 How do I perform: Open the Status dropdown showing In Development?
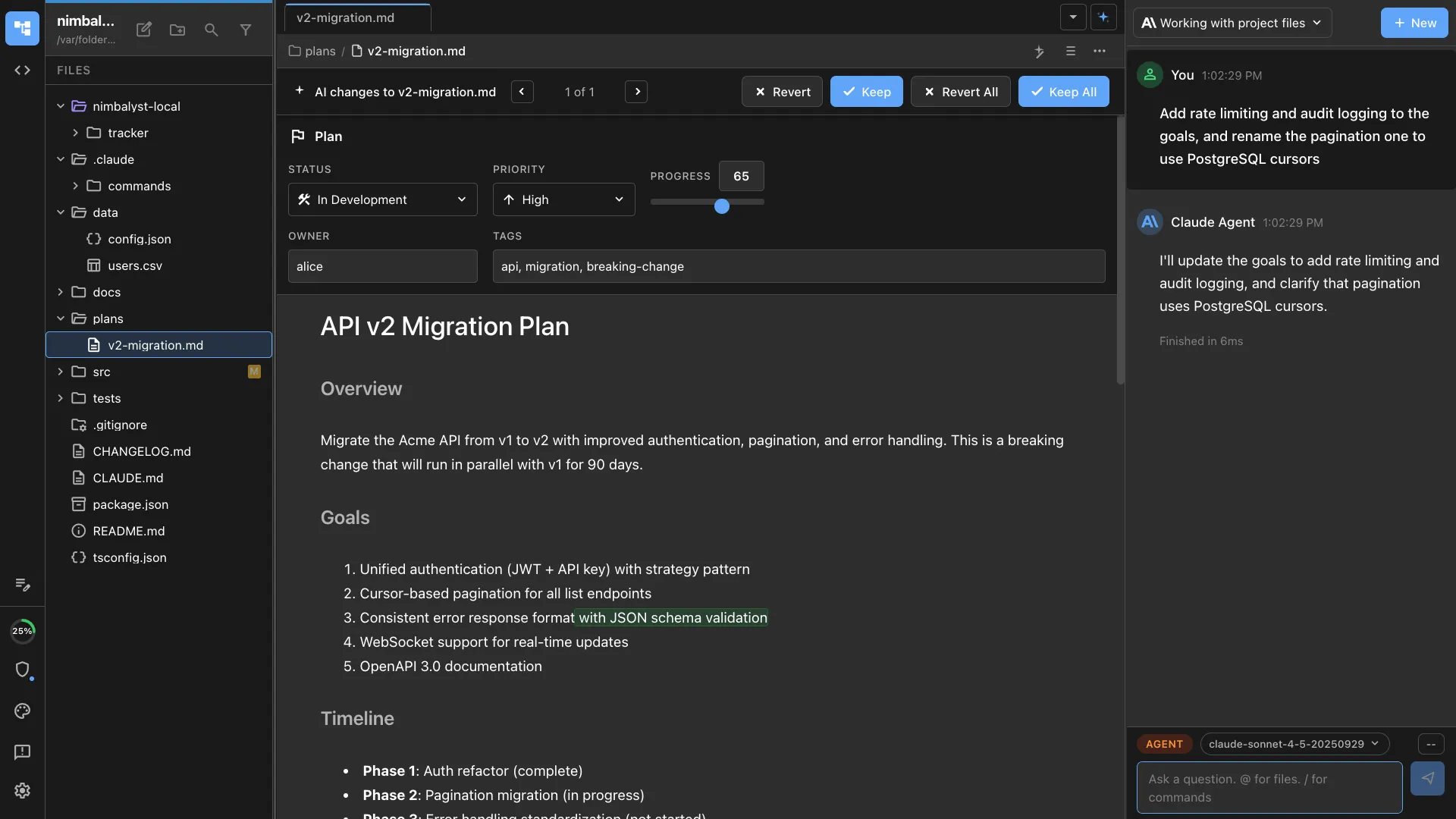pyautogui.click(x=382, y=199)
